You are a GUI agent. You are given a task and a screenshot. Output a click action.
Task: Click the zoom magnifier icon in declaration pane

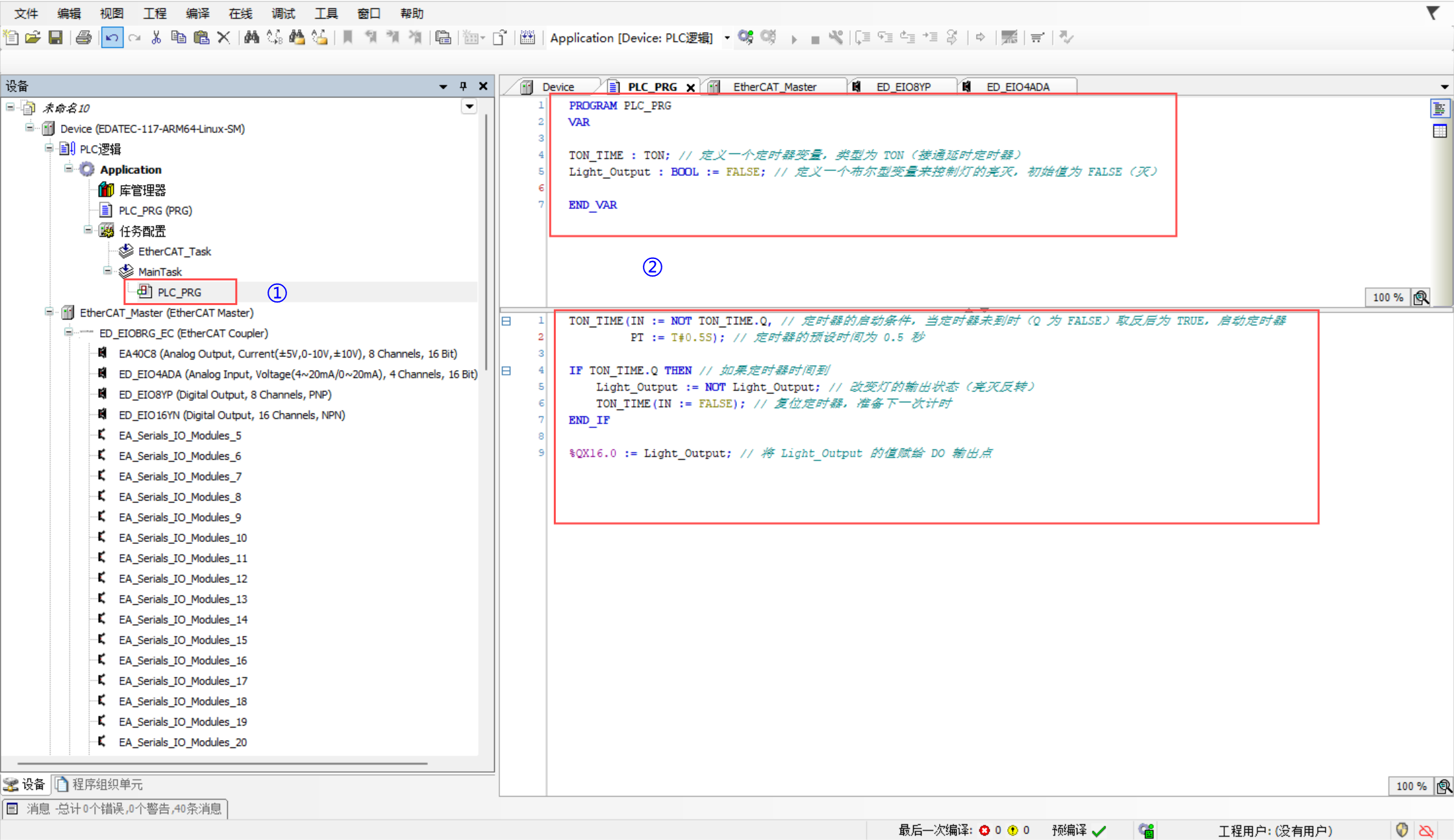click(x=1422, y=297)
